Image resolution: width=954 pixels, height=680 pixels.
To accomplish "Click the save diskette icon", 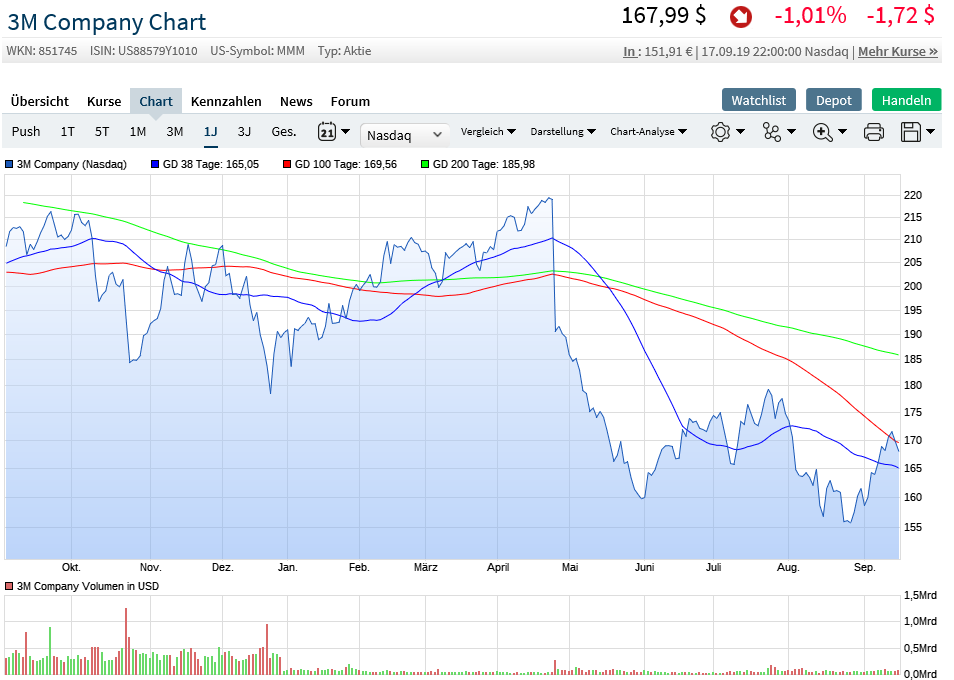I will pos(911,132).
